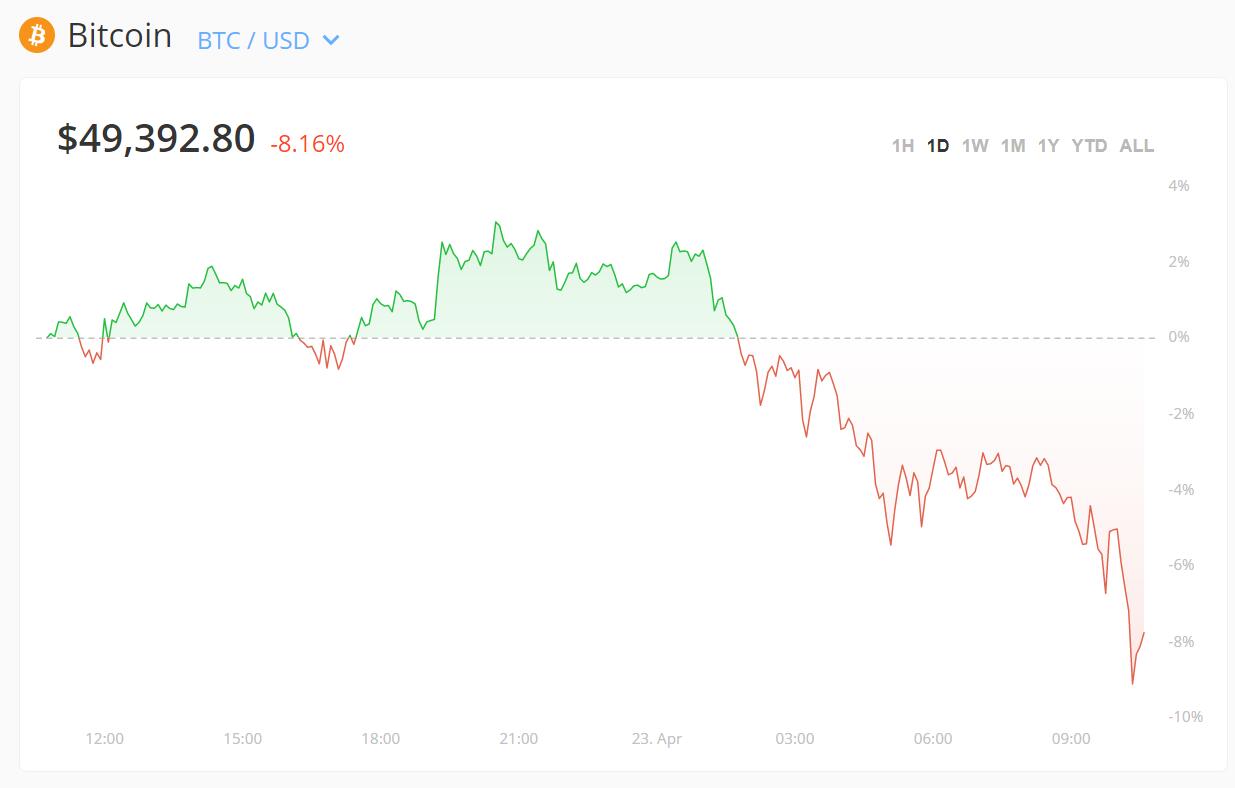Click the 18:00 time axis label
Image resolution: width=1235 pixels, height=788 pixels.
tap(381, 739)
